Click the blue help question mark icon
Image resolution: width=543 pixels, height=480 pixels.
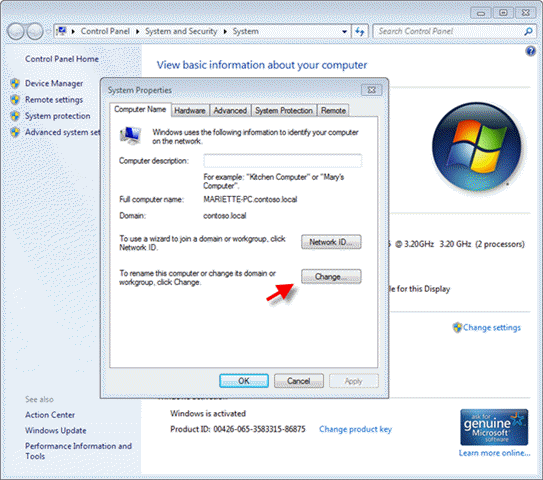pyautogui.click(x=530, y=51)
